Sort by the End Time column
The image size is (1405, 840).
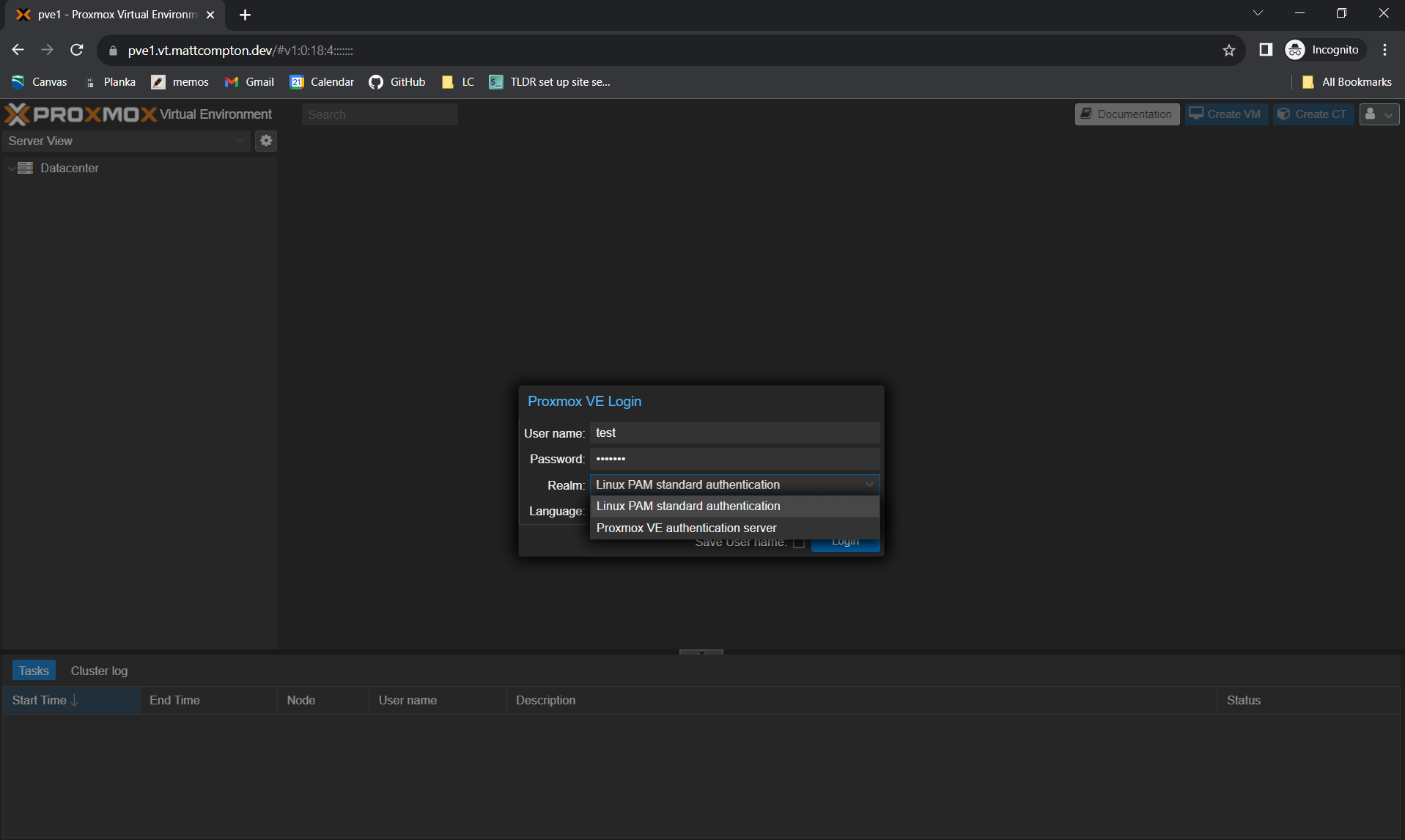pyautogui.click(x=209, y=700)
